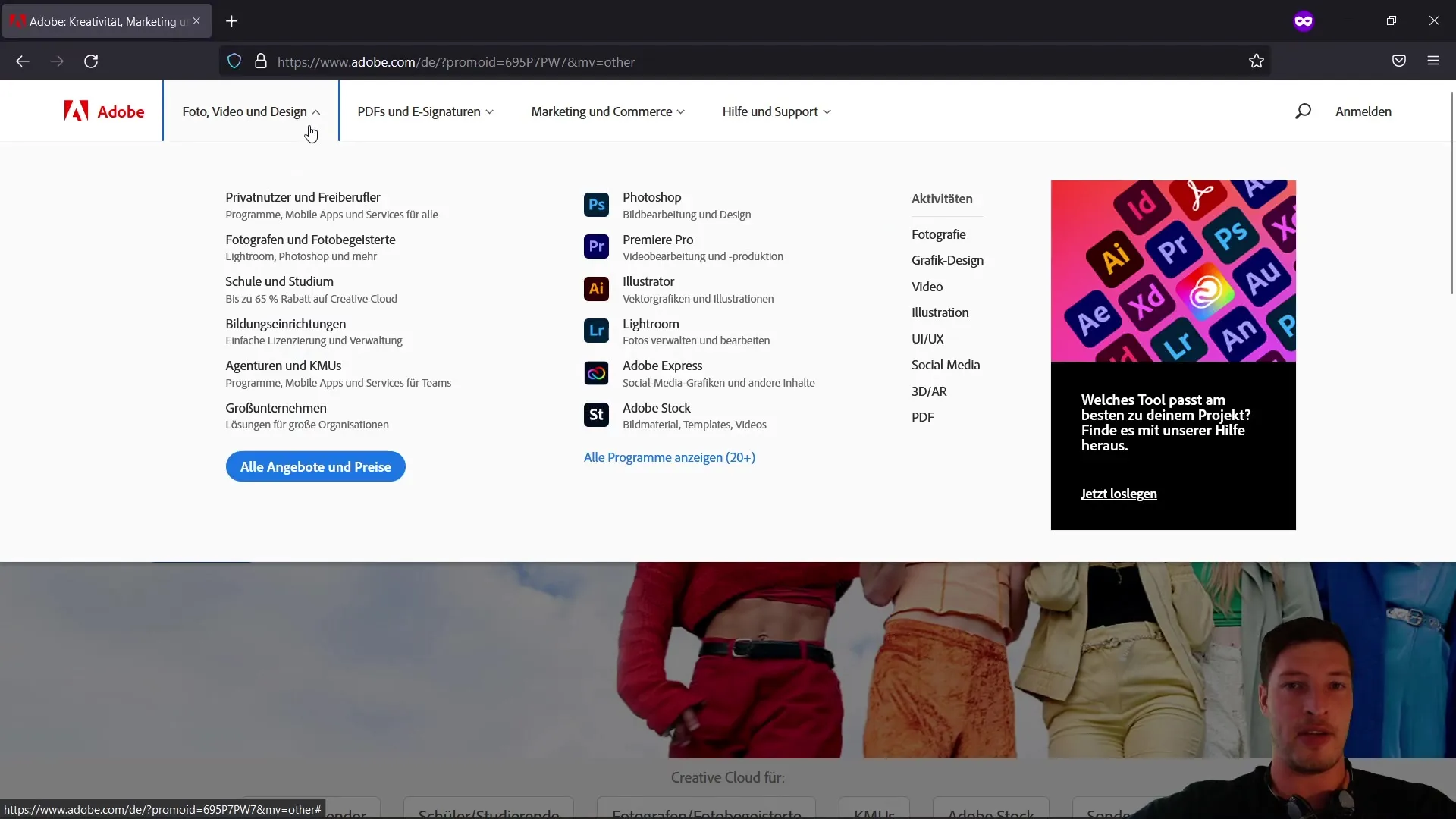Open the Firefox hamburger menu
This screenshot has height=819, width=1456.
[x=1433, y=61]
